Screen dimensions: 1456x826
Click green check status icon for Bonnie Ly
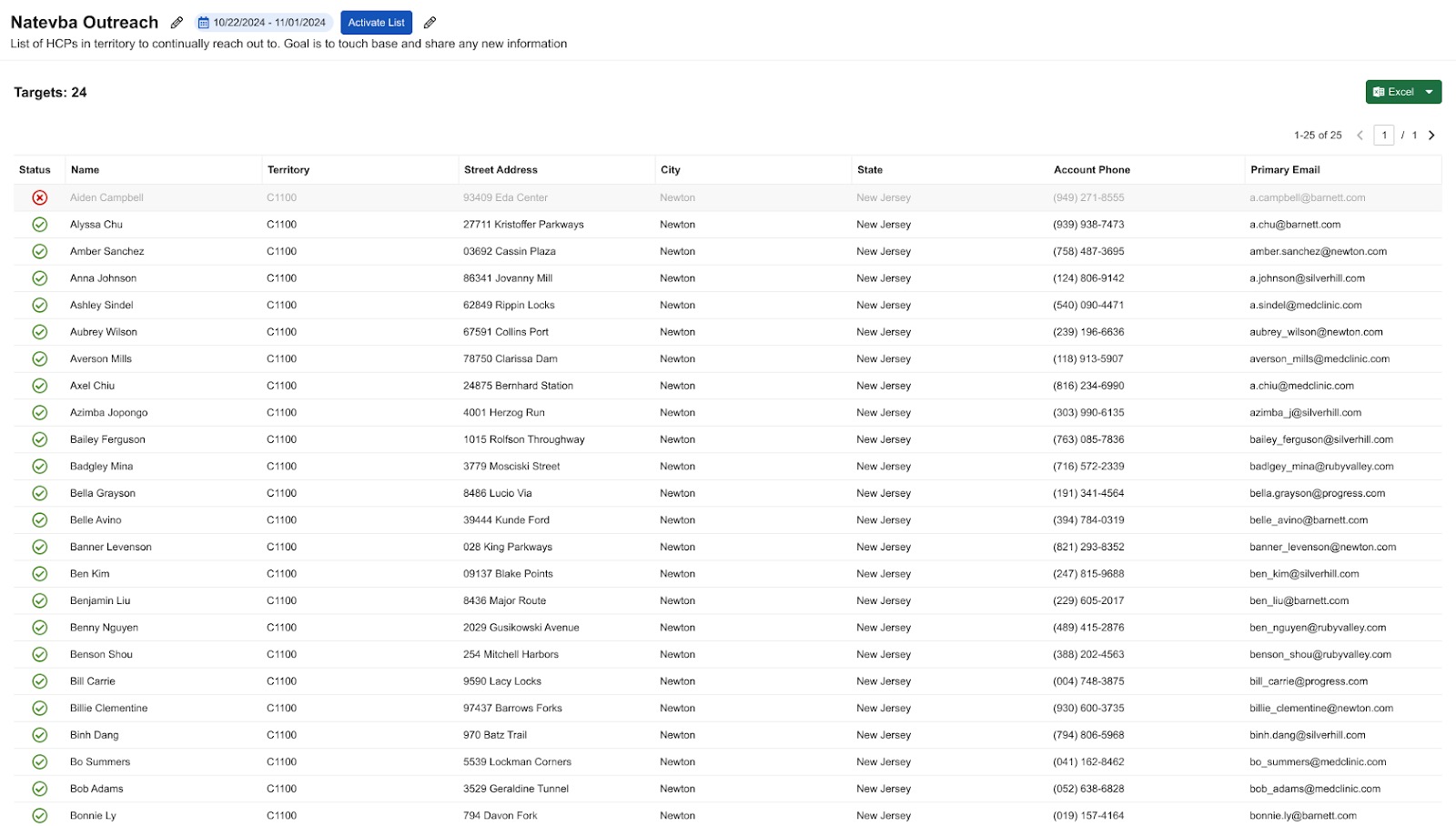39,815
